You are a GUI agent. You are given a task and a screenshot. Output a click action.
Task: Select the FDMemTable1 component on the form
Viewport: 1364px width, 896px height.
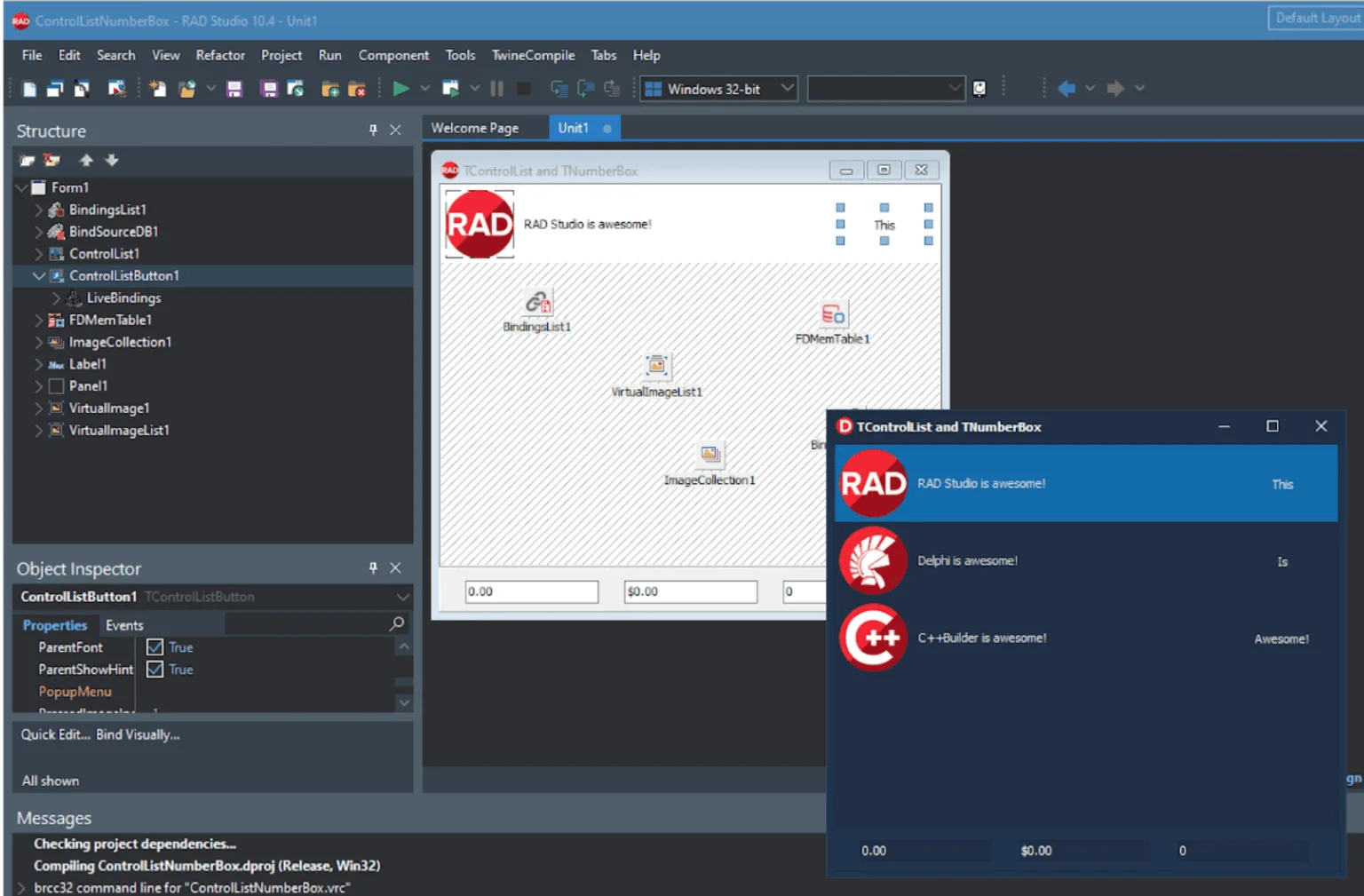[833, 314]
